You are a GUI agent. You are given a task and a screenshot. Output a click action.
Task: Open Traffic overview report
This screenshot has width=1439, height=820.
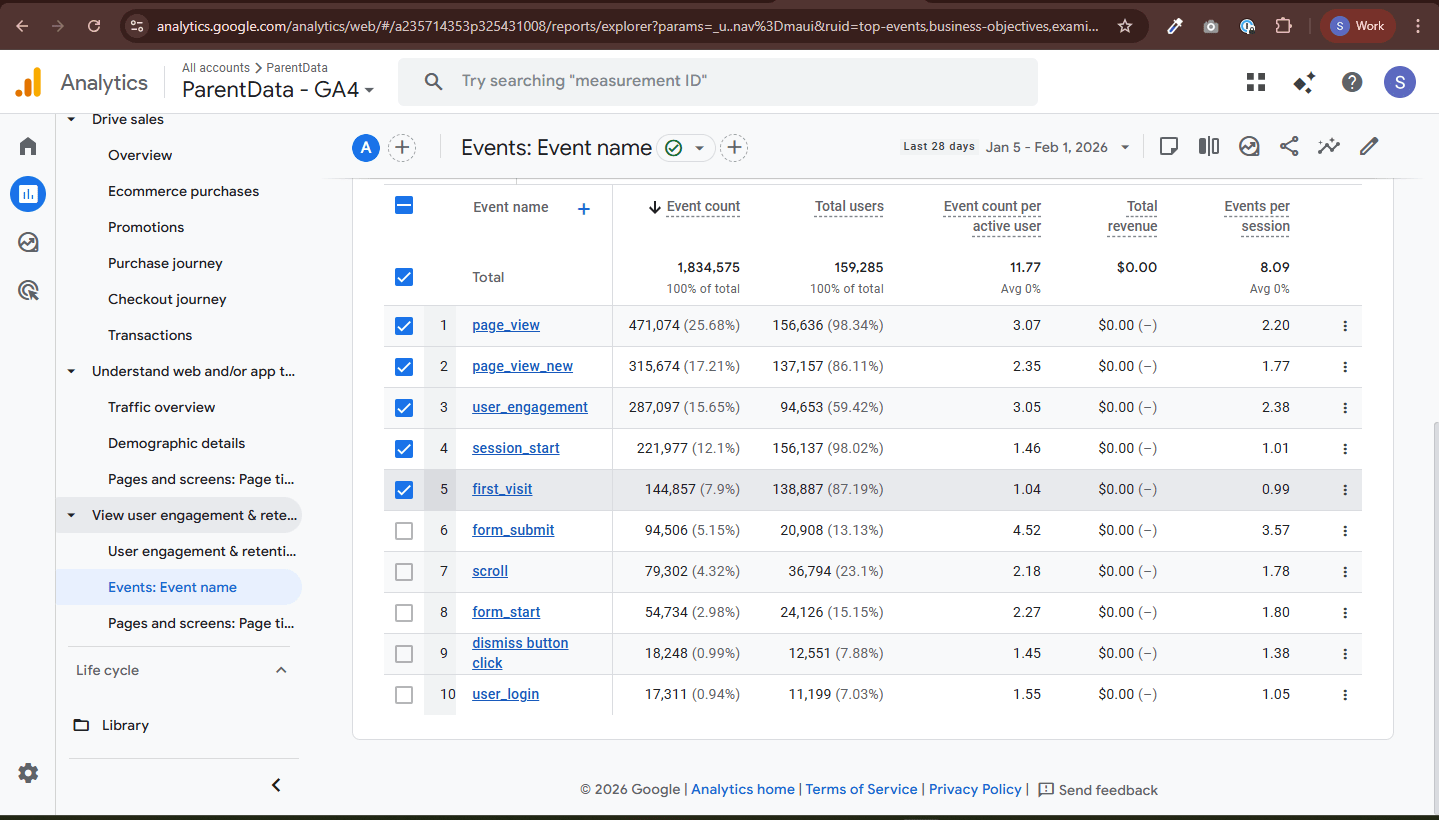[162, 407]
